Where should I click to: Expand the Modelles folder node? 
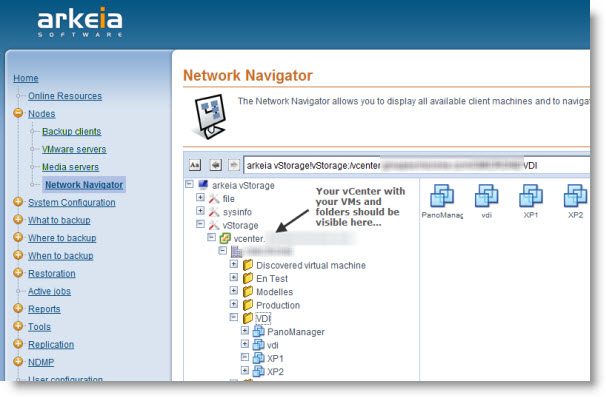tap(233, 290)
